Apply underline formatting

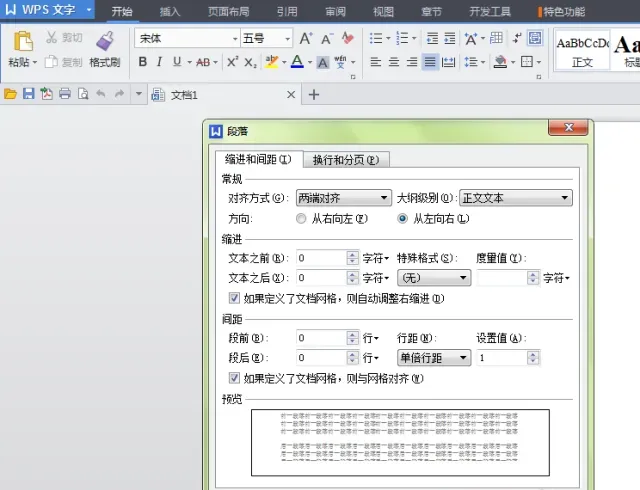(x=177, y=62)
